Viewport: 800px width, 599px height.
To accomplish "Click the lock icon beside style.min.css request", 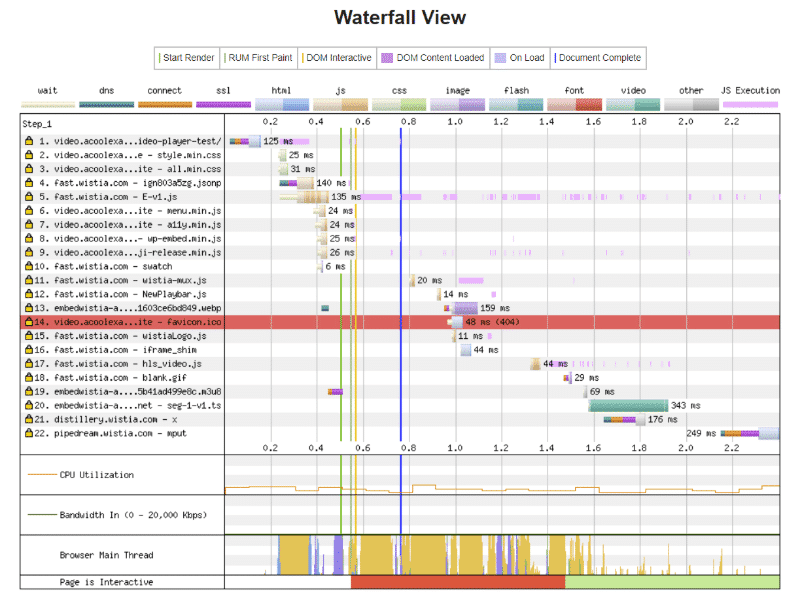I will point(29,155).
